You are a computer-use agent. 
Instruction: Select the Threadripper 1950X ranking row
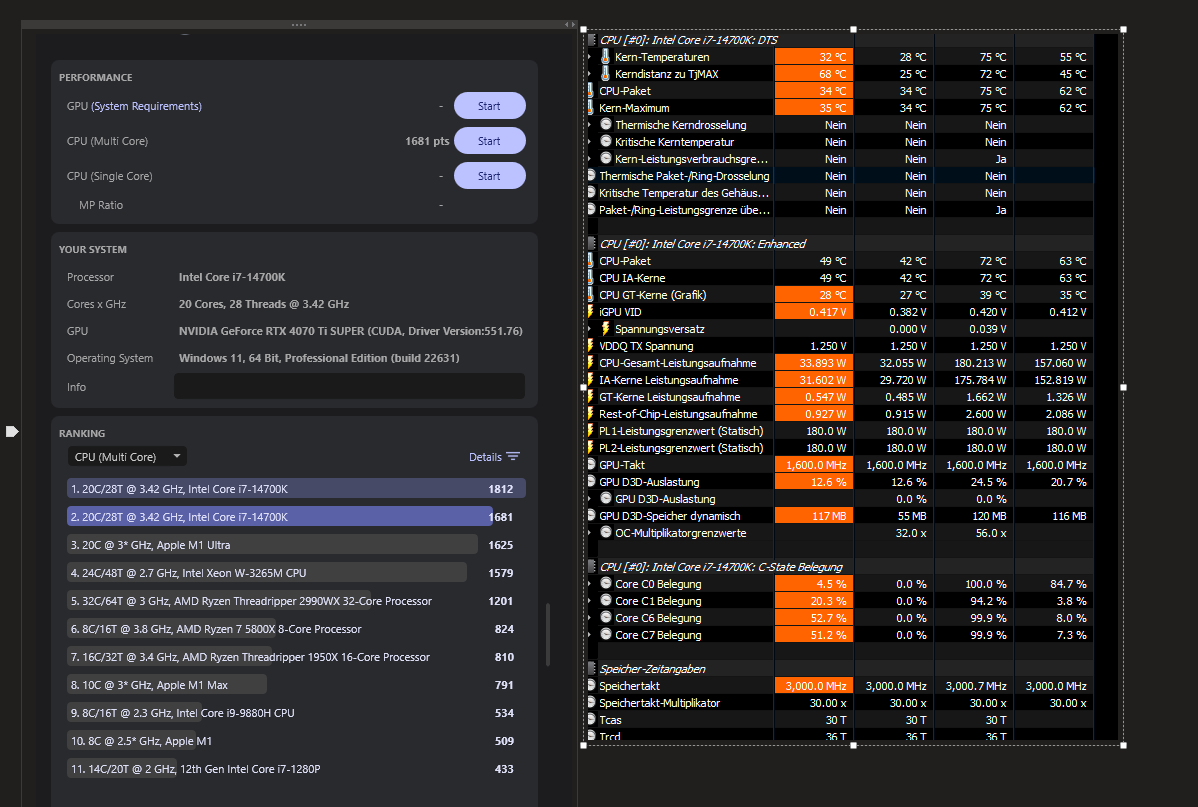(x=296, y=656)
